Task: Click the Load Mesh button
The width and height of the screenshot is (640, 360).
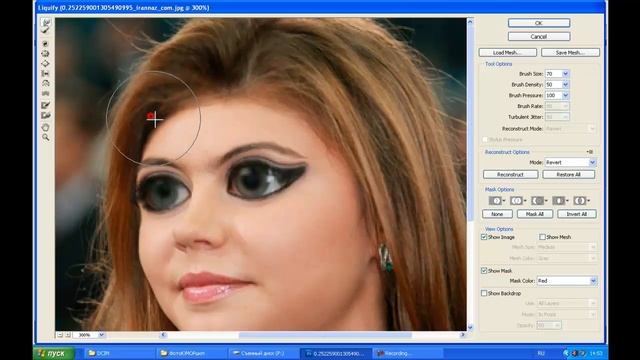Action: point(507,53)
